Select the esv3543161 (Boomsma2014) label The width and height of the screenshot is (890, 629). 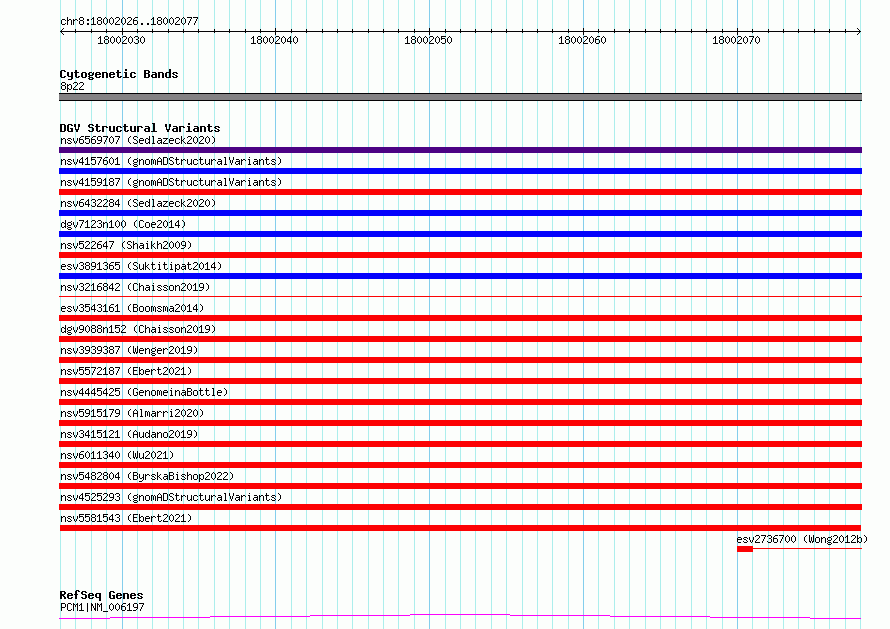point(132,308)
